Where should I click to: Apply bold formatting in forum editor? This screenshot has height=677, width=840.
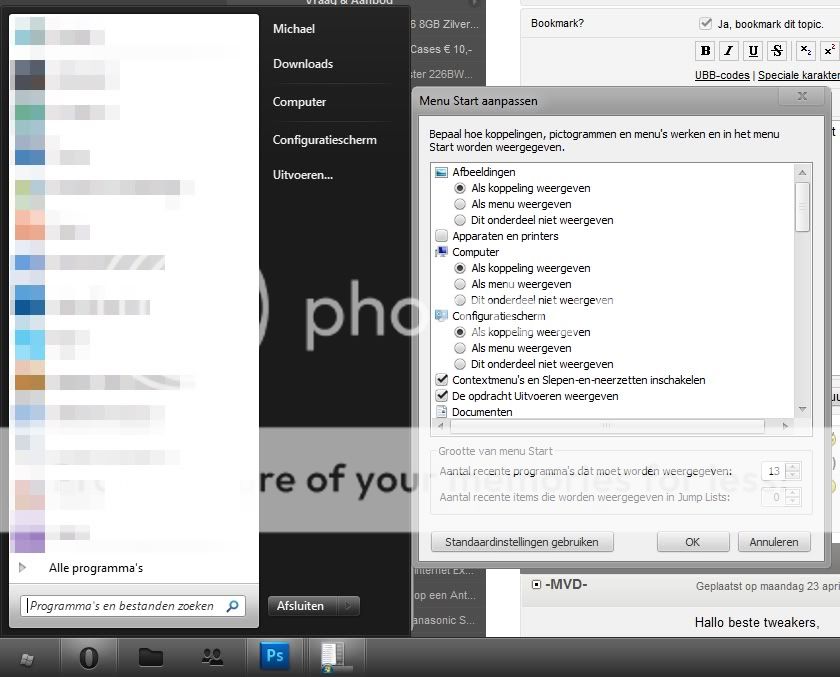[706, 51]
